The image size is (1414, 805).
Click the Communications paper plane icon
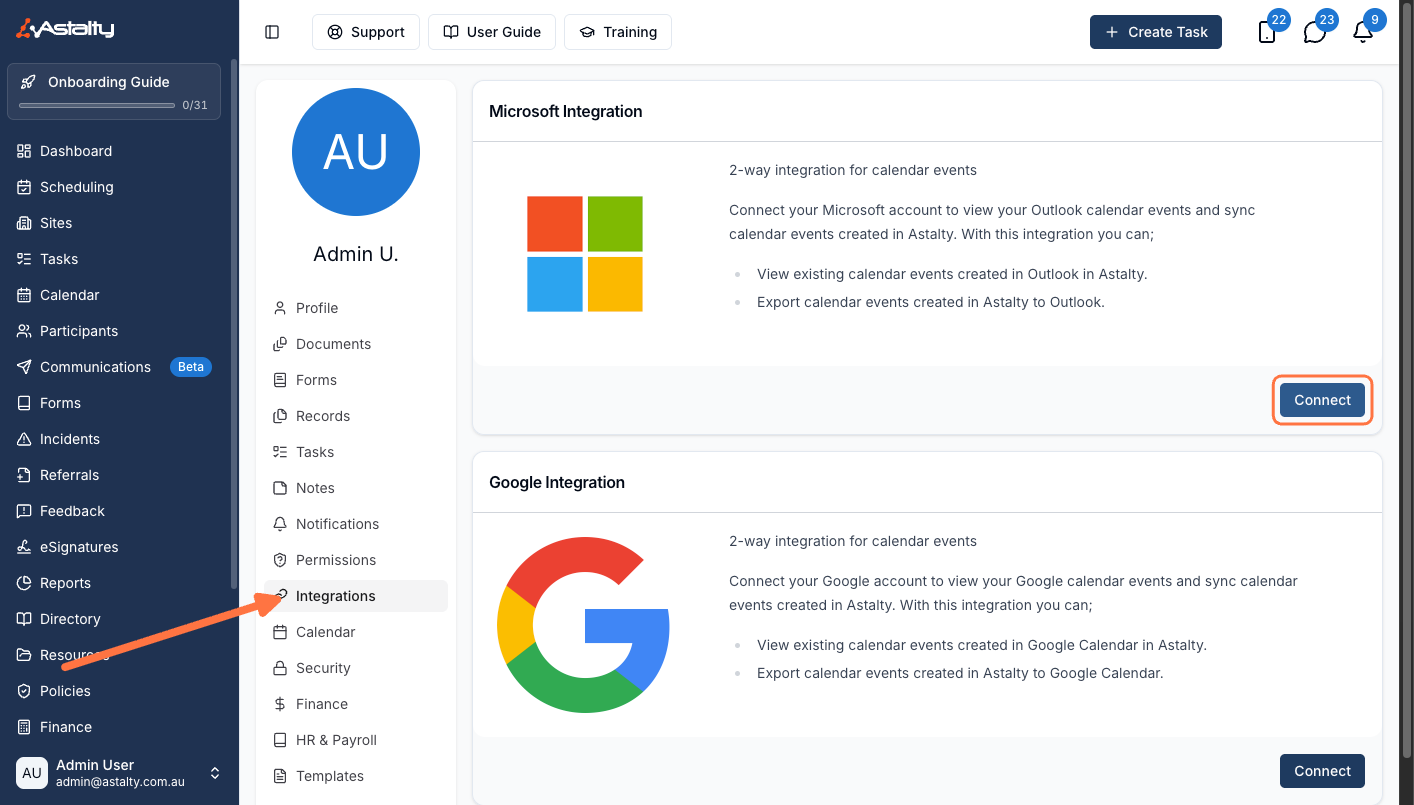[x=24, y=367]
